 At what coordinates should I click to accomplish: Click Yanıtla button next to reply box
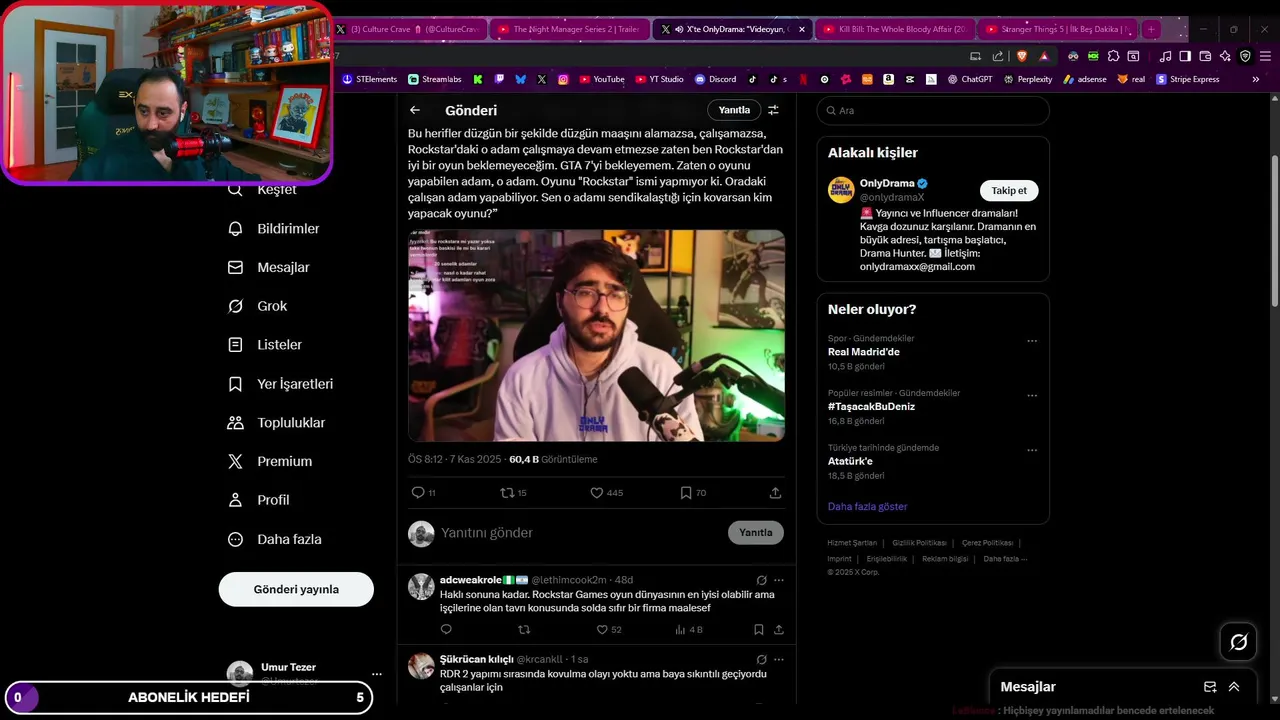coord(755,533)
